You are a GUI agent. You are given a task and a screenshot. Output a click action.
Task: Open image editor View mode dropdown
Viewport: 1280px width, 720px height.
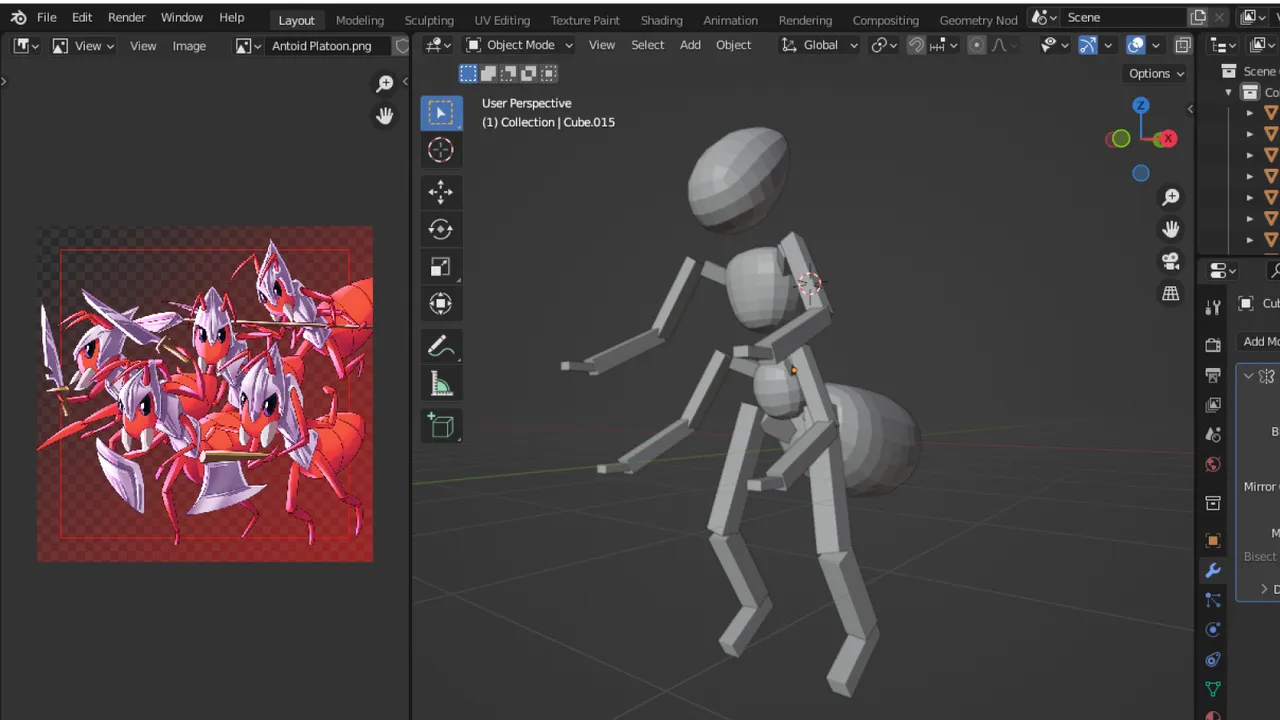pyautogui.click(x=83, y=46)
